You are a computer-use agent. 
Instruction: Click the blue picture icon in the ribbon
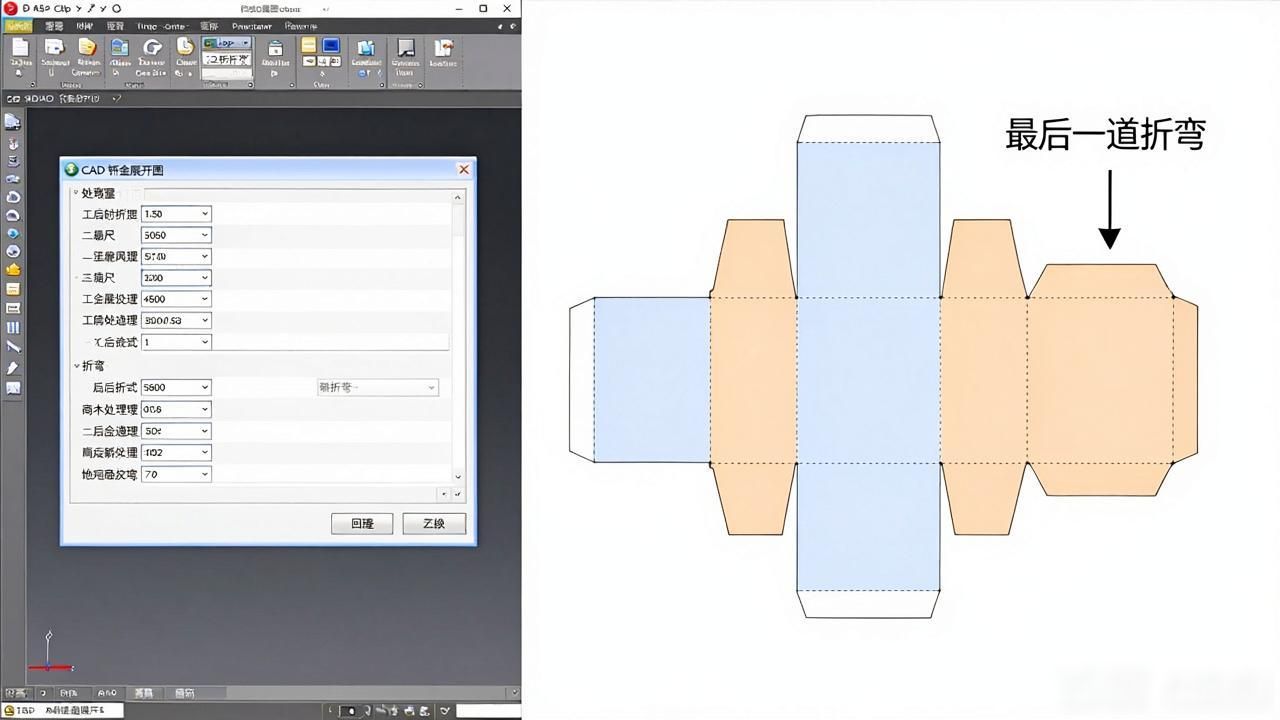pyautogui.click(x=120, y=47)
